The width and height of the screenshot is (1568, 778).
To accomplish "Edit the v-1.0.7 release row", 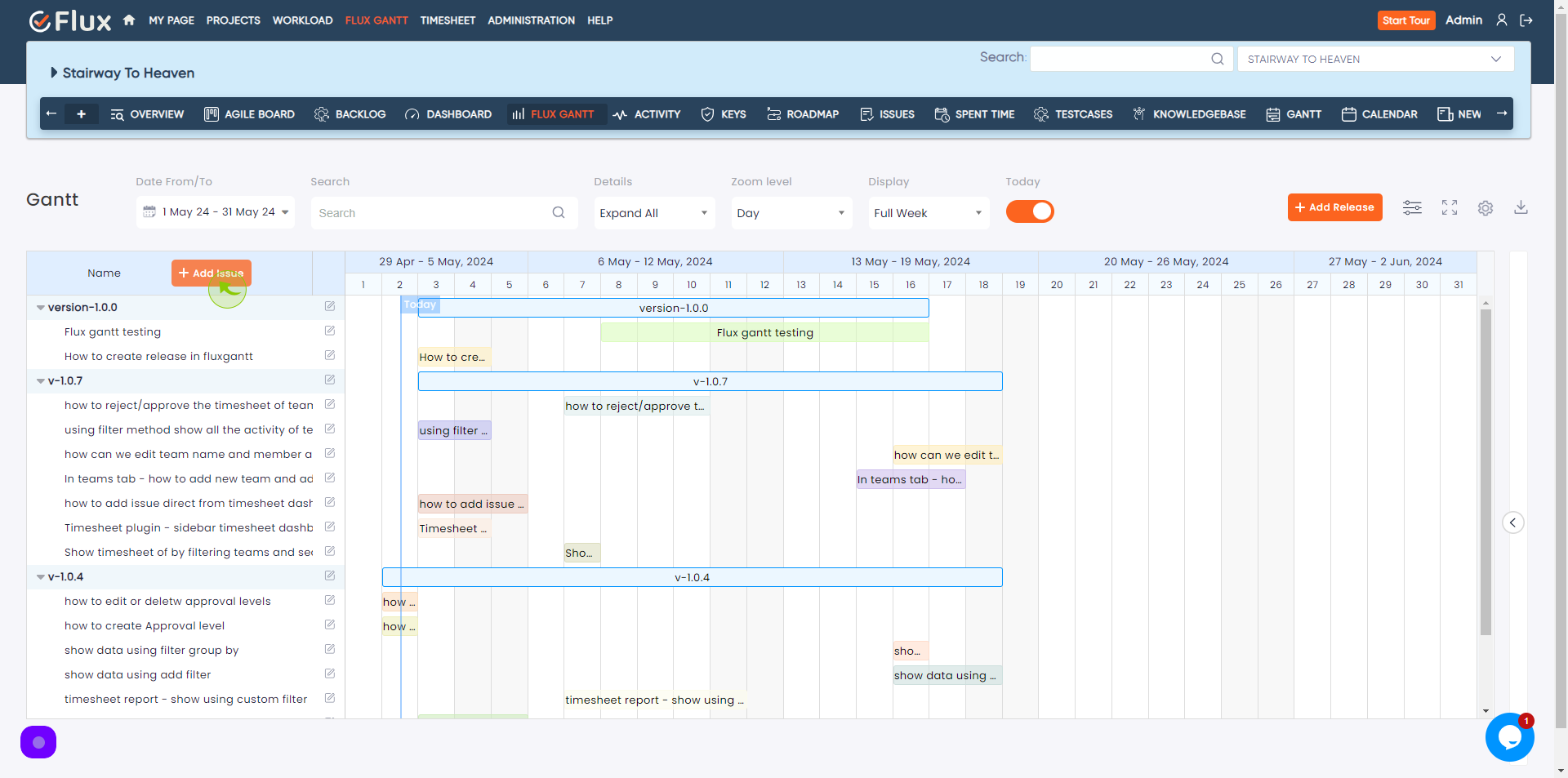I will tap(330, 380).
